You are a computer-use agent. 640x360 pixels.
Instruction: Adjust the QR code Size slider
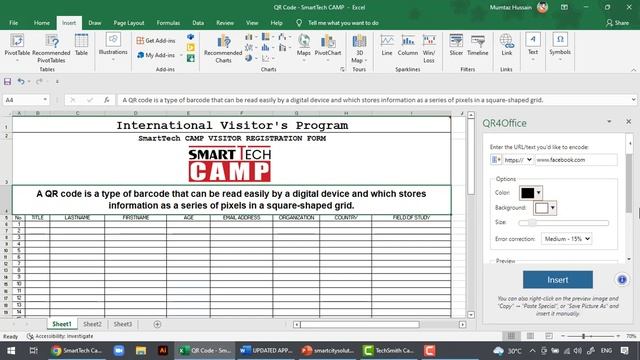pyautogui.click(x=564, y=223)
